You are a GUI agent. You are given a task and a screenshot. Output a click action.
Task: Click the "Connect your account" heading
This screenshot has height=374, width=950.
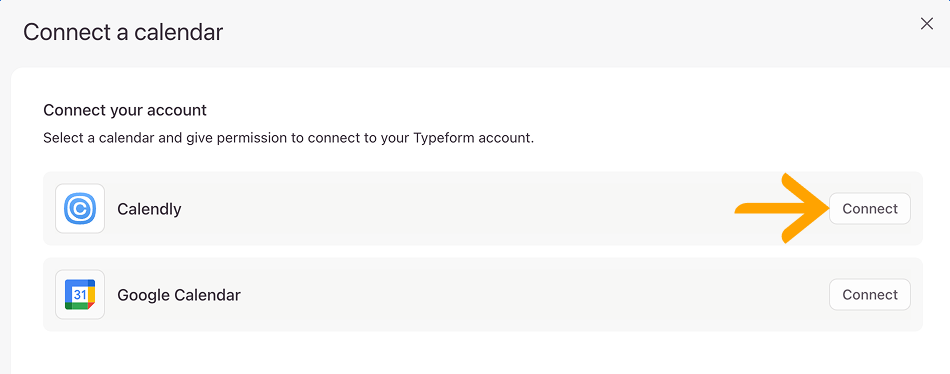[x=125, y=110]
